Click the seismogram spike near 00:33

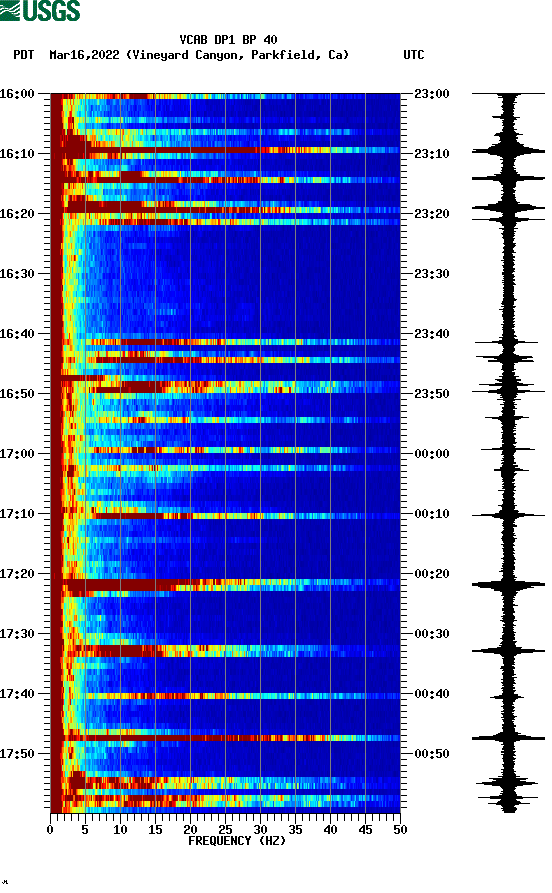pyautogui.click(x=508, y=650)
